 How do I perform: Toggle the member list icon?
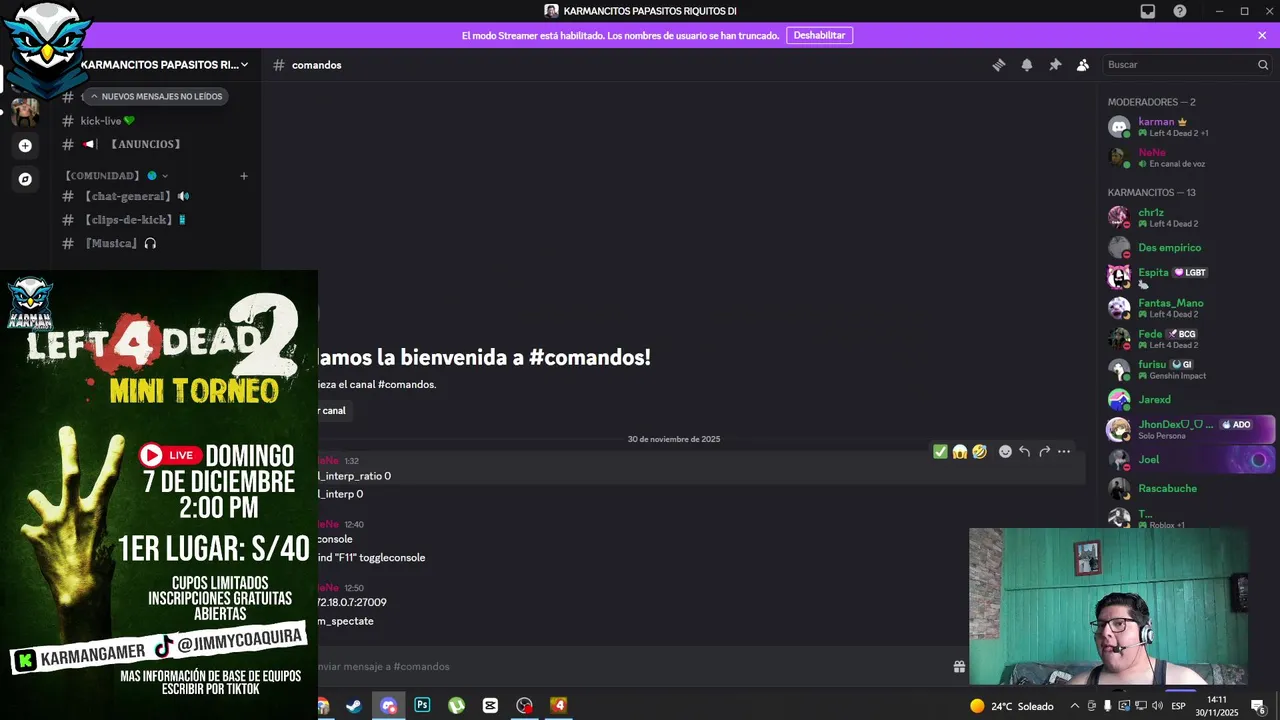click(1082, 65)
